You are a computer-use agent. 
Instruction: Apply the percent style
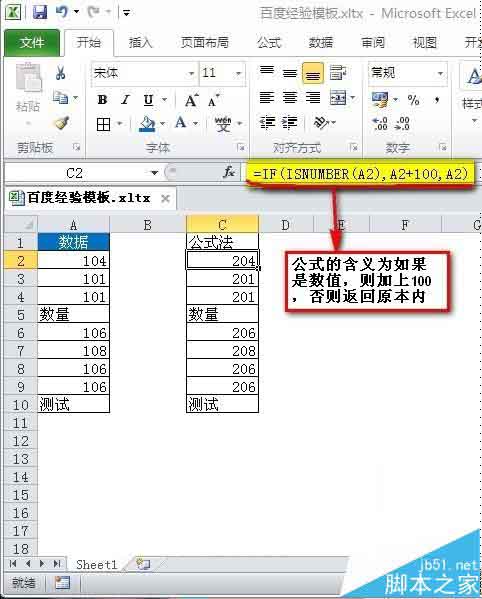pyautogui.click(x=413, y=100)
